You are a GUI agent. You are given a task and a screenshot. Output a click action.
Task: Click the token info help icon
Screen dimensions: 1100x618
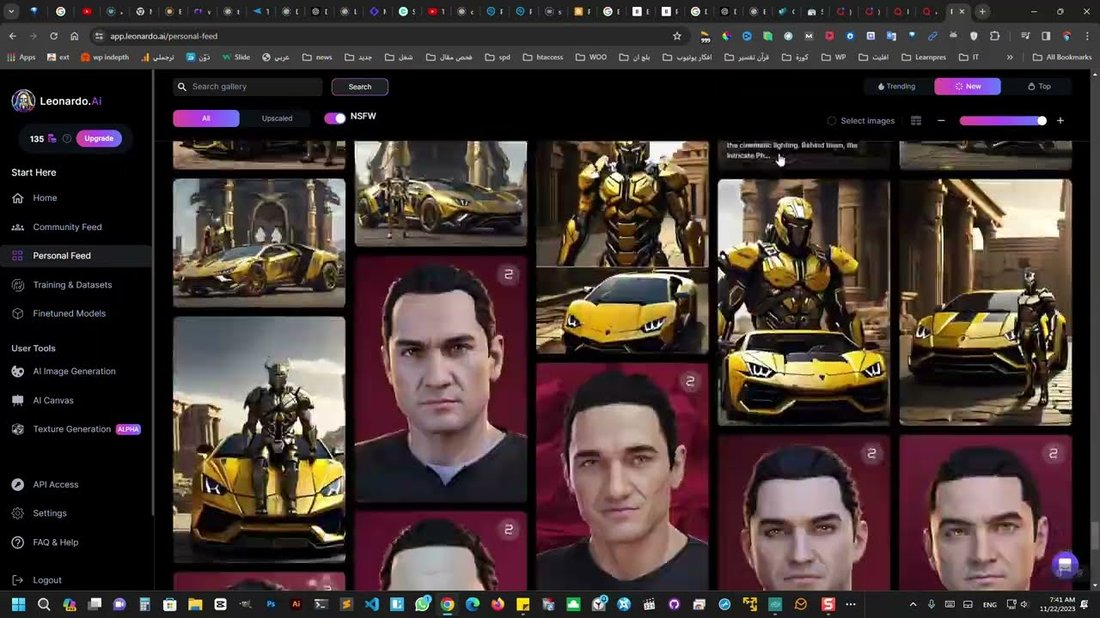pyautogui.click(x=67, y=139)
